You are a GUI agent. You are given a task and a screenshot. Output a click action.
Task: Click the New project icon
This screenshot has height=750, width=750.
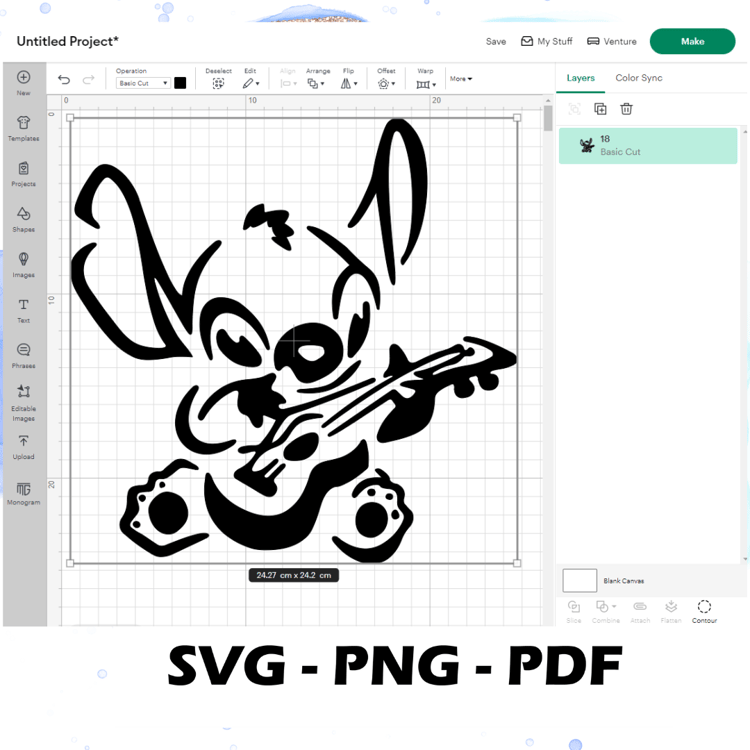(x=23, y=77)
